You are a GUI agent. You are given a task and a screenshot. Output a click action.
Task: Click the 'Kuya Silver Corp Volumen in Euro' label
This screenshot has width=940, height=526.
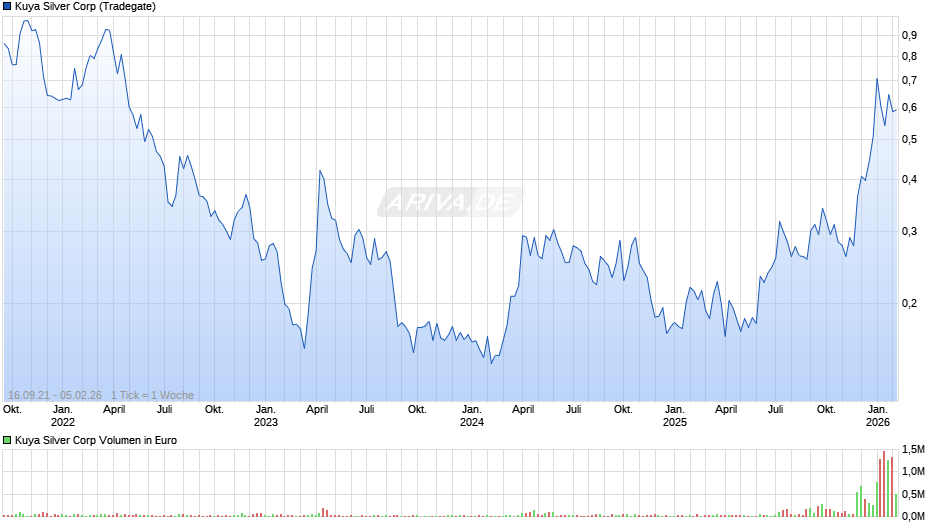tap(96, 440)
